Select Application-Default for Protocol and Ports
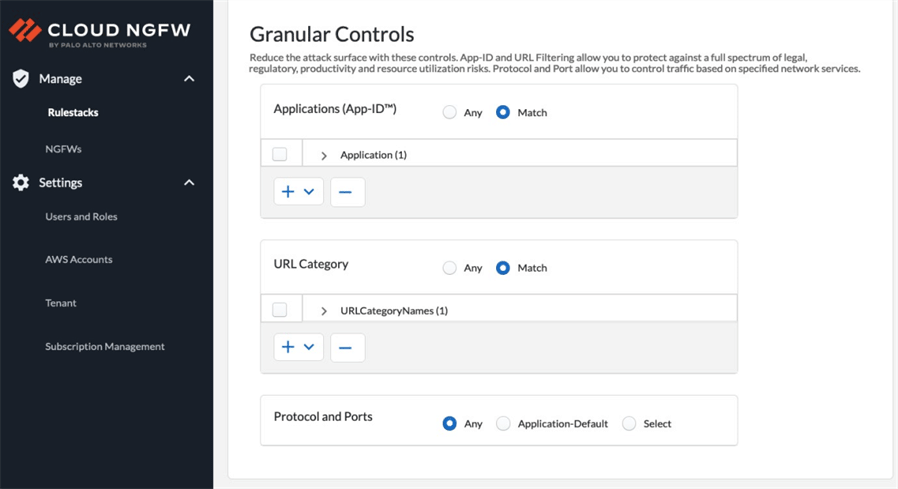898x489 pixels. click(503, 424)
